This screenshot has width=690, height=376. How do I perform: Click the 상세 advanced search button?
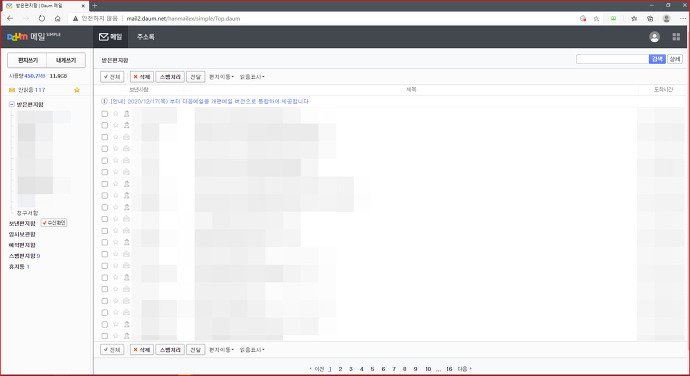[675, 59]
